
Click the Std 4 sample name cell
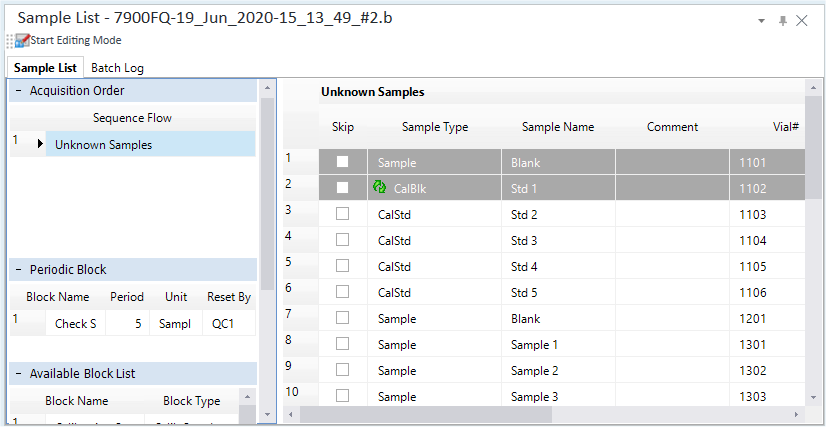pyautogui.click(x=558, y=266)
